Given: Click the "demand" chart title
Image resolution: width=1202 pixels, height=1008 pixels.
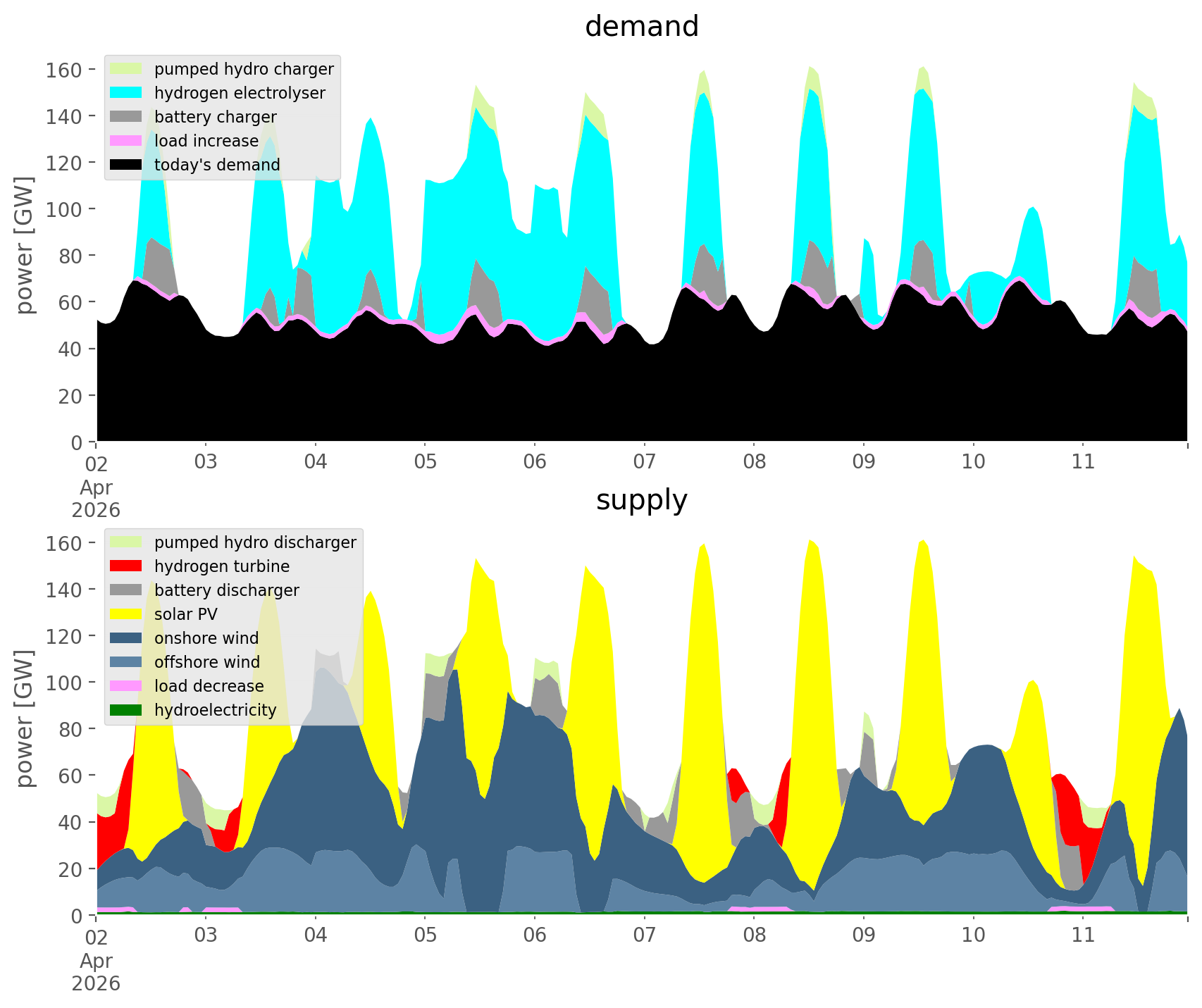Looking at the screenshot, I should [641, 27].
